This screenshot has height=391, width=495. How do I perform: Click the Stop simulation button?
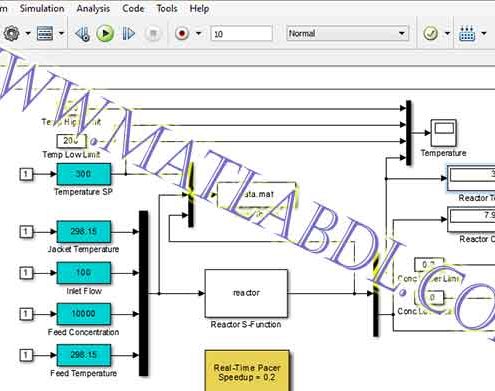tap(153, 34)
